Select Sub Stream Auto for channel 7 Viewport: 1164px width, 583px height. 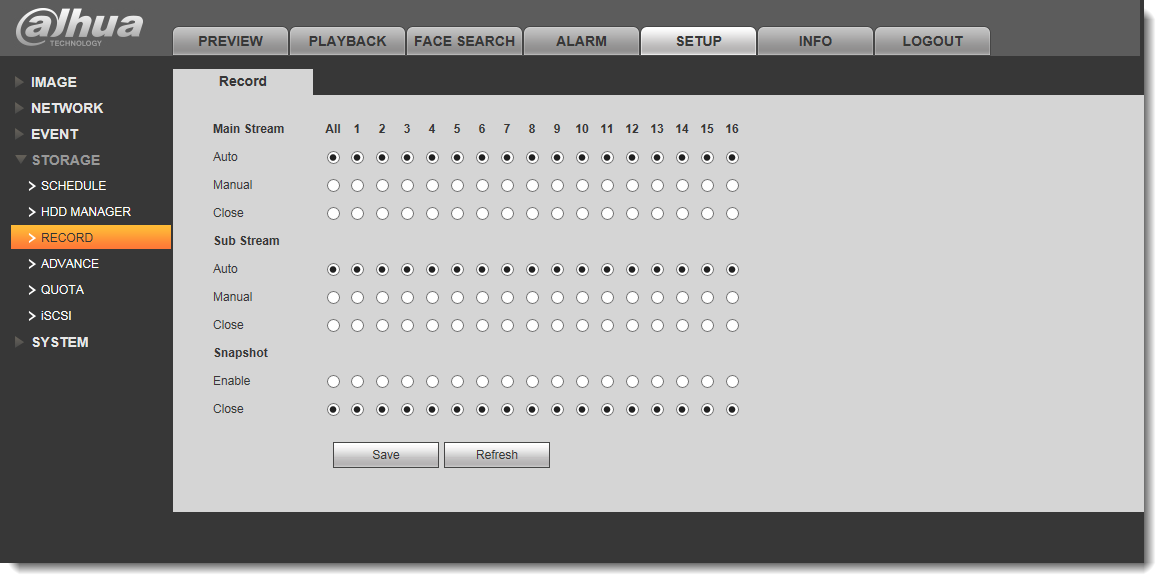click(507, 270)
